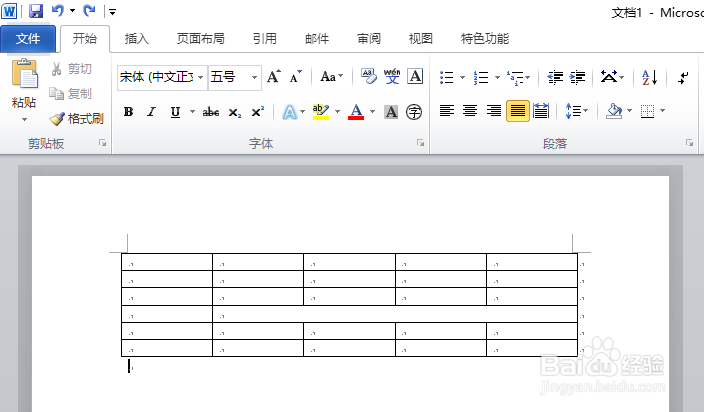Apply red font color
704x412 pixels.
(356, 112)
